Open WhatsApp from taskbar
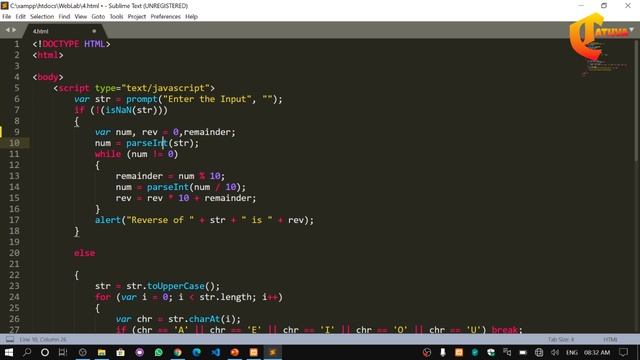This screenshot has width=640, height=360. coord(158,352)
